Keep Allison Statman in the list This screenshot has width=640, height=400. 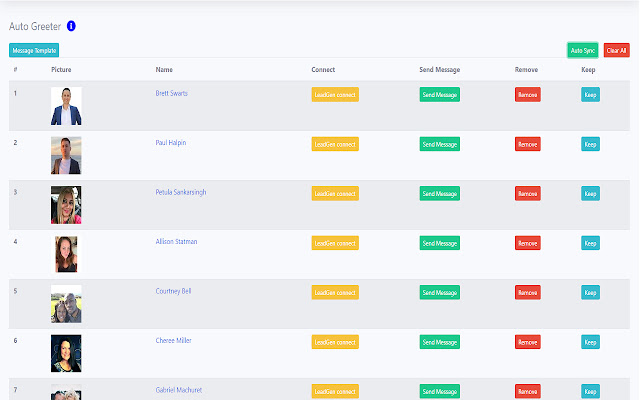tap(590, 243)
